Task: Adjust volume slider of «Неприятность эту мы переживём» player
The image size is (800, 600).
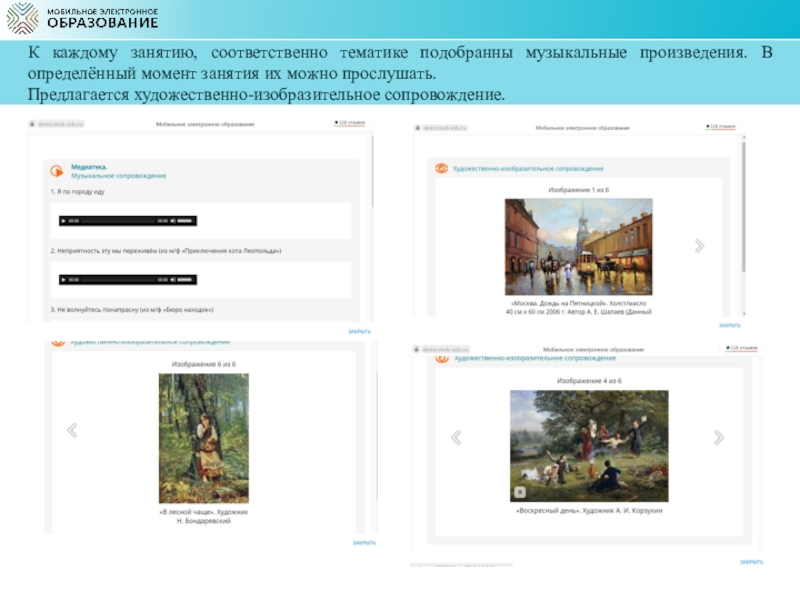Action: (x=185, y=280)
